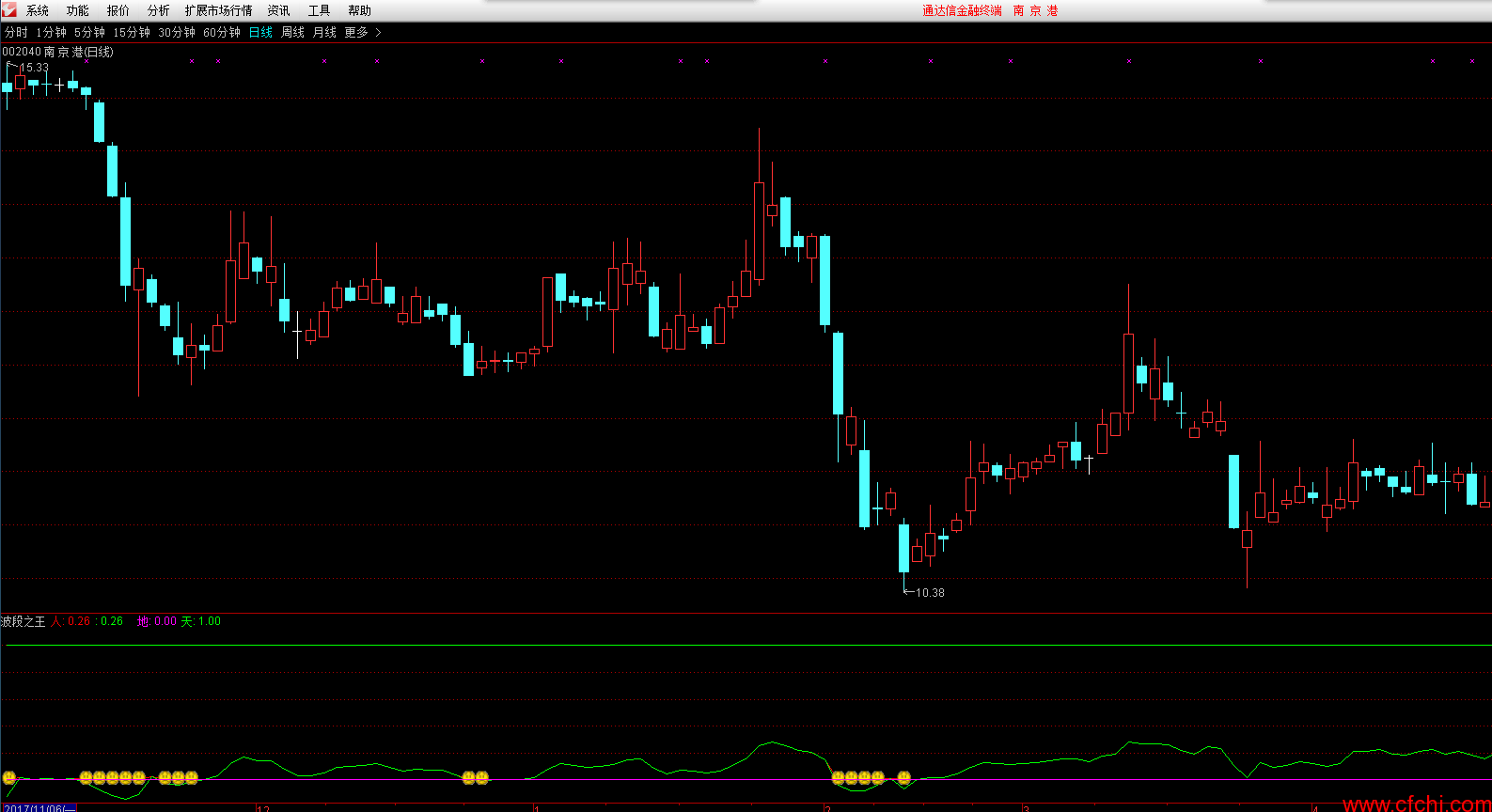1492x812 pixels.
Task: Switch to the 分时 chart period
Action: click(17, 32)
